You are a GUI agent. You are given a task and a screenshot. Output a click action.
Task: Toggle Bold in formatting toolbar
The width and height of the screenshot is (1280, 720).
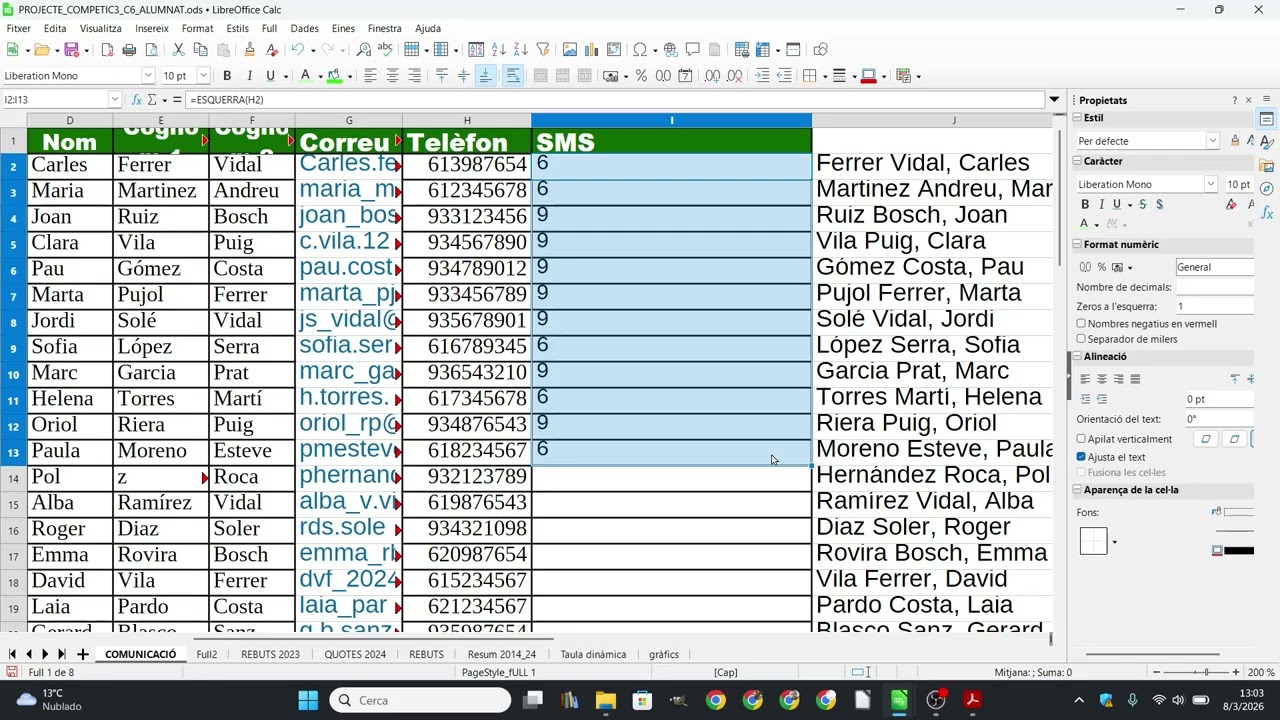(227, 76)
